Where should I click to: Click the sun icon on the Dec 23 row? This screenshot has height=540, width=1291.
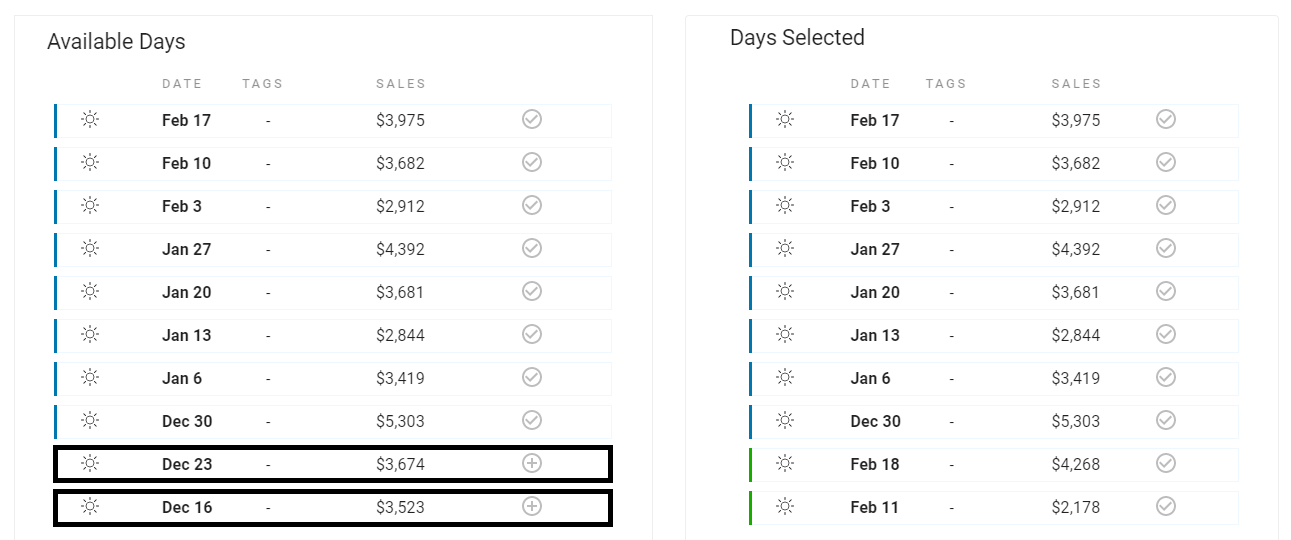pos(90,464)
